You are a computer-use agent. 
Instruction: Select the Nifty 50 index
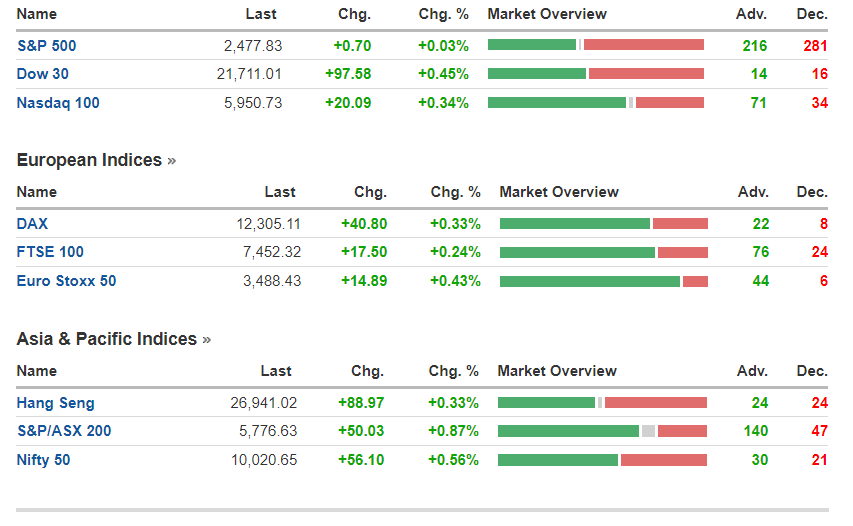(43, 460)
